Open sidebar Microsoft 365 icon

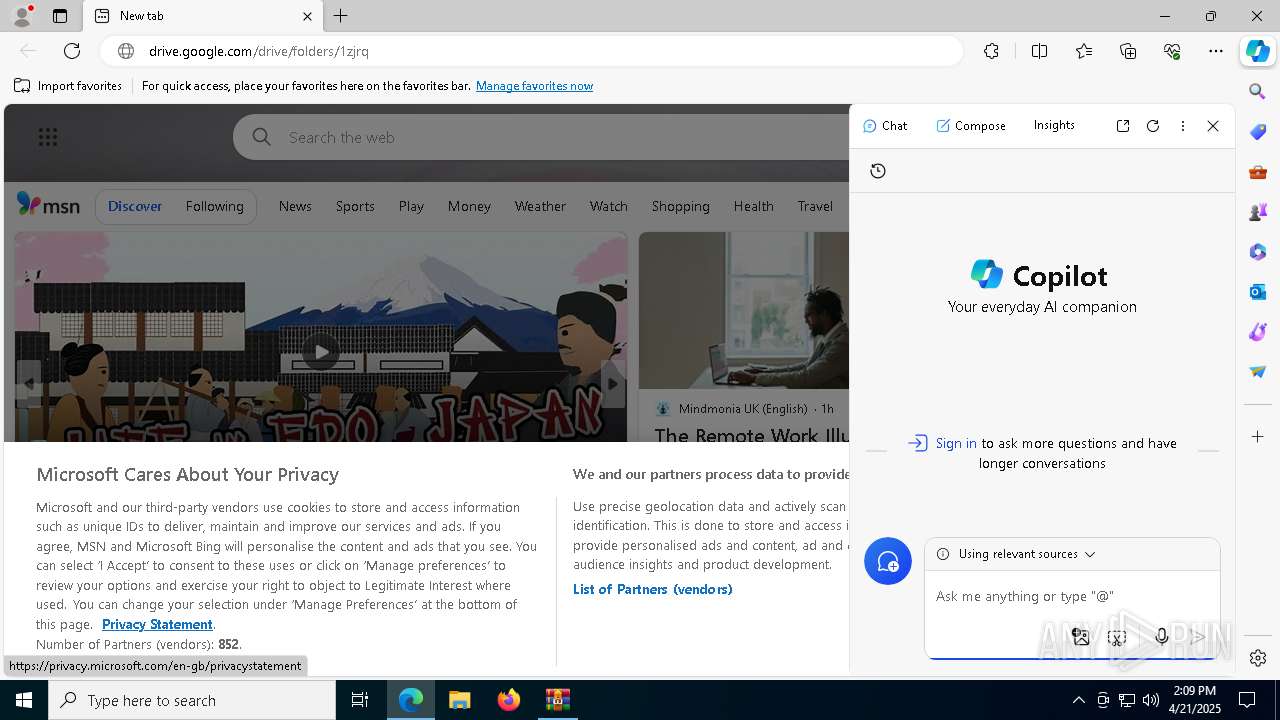pyautogui.click(x=1258, y=252)
